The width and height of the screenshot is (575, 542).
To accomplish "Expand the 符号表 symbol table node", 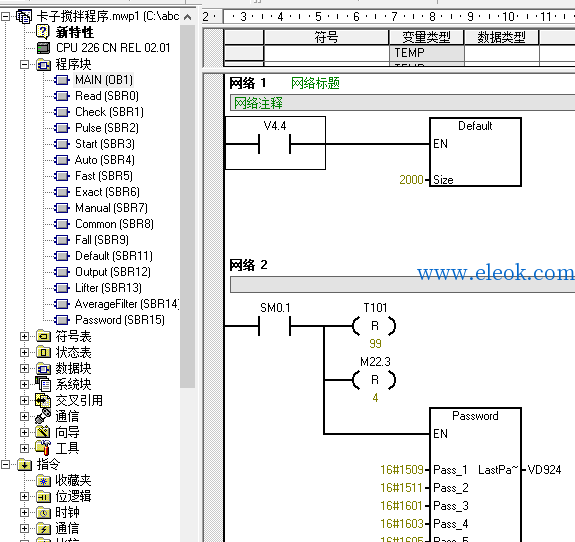I will pyautogui.click(x=25, y=336).
